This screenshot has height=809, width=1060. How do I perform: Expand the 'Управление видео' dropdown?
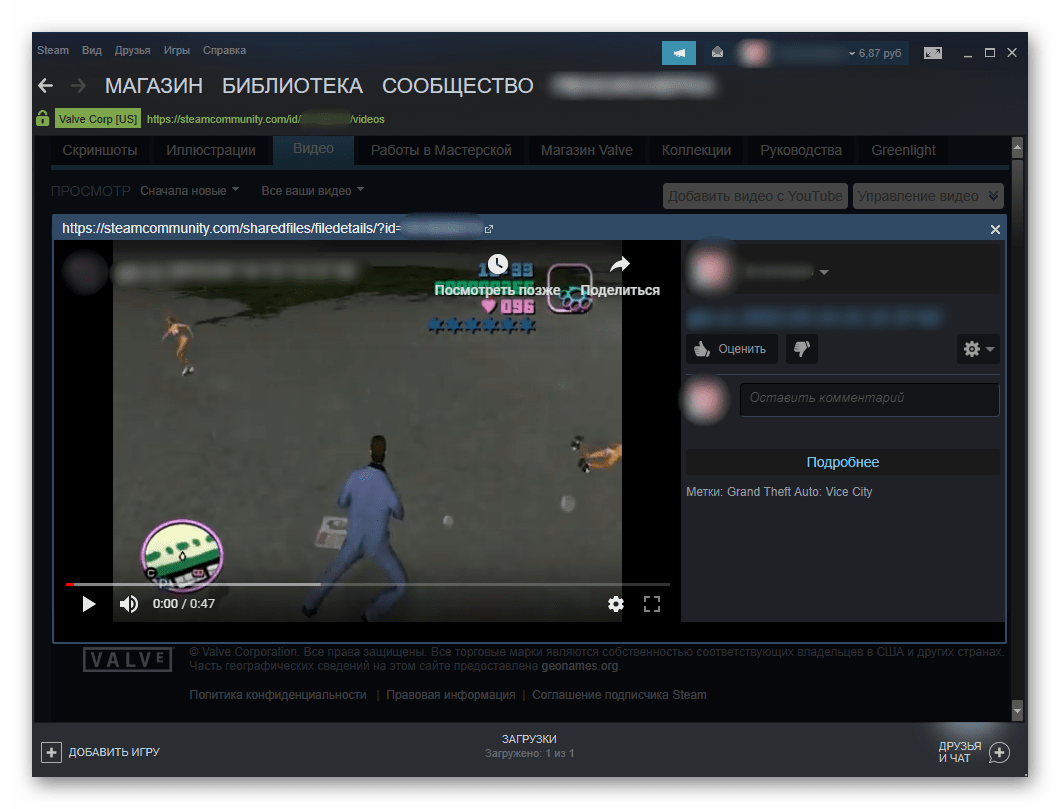coord(927,196)
